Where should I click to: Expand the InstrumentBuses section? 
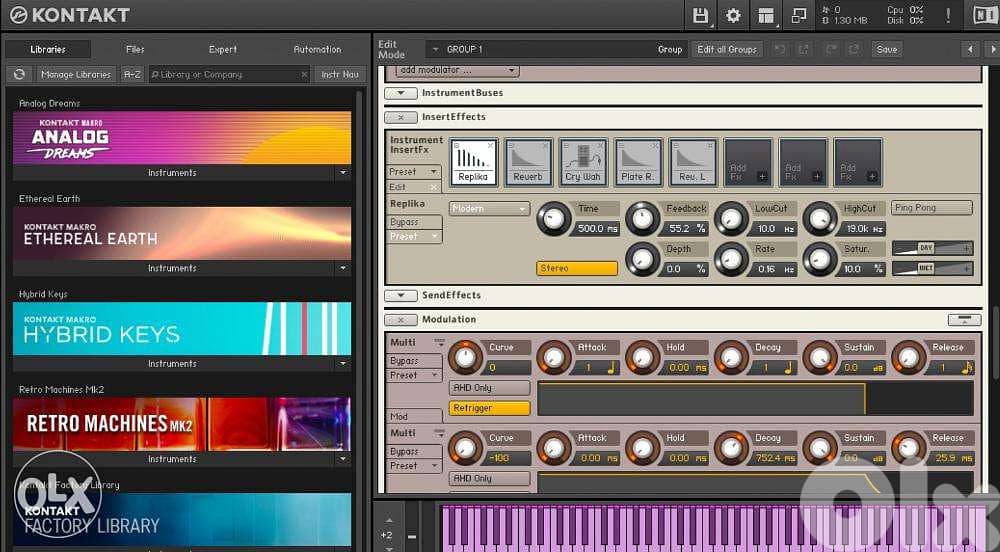pyautogui.click(x=401, y=93)
